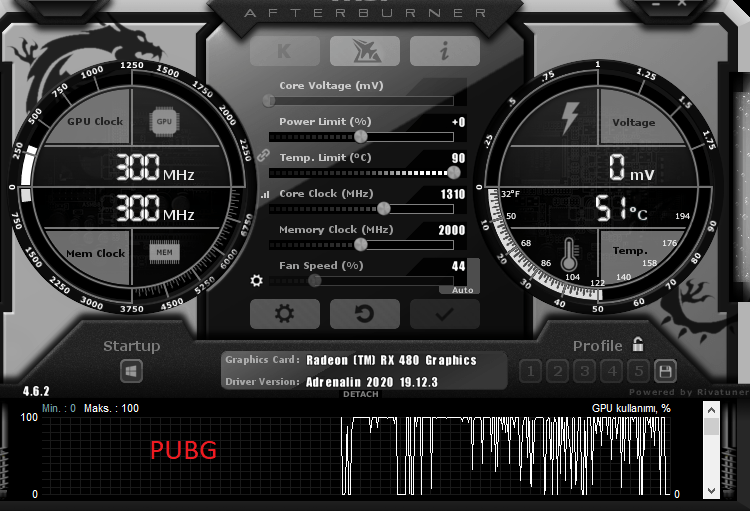Viewport: 750px width, 511px height.
Task: Open fan speed settings gear icon
Action: point(256,280)
